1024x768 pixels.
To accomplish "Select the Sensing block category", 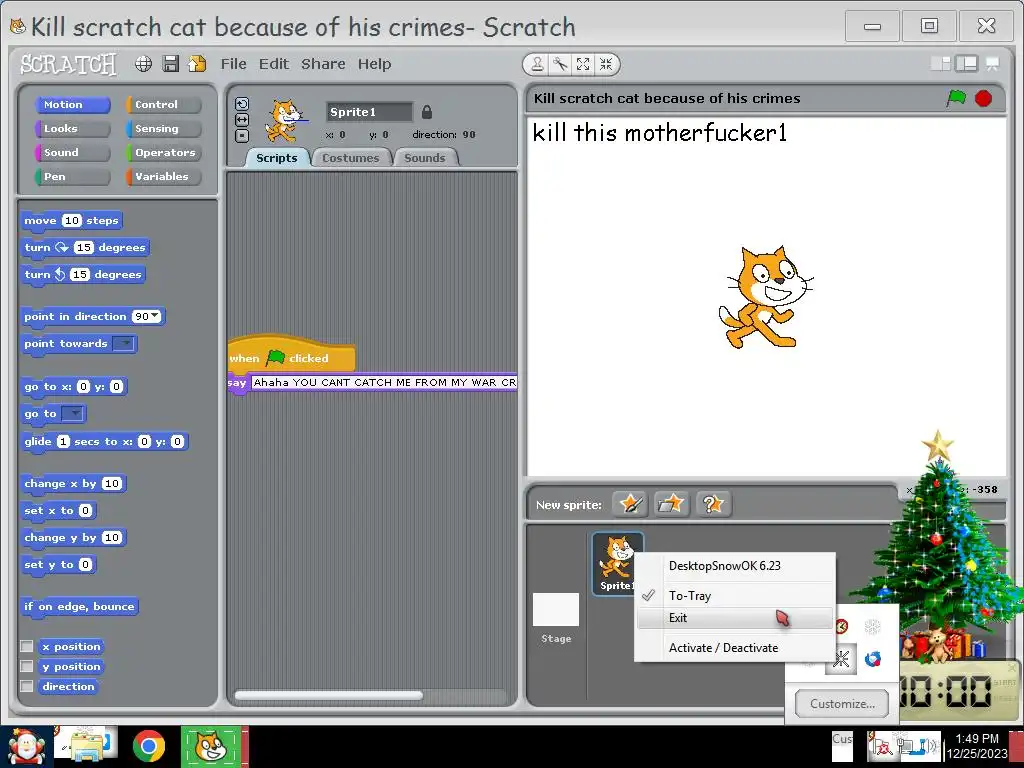I will (163, 129).
